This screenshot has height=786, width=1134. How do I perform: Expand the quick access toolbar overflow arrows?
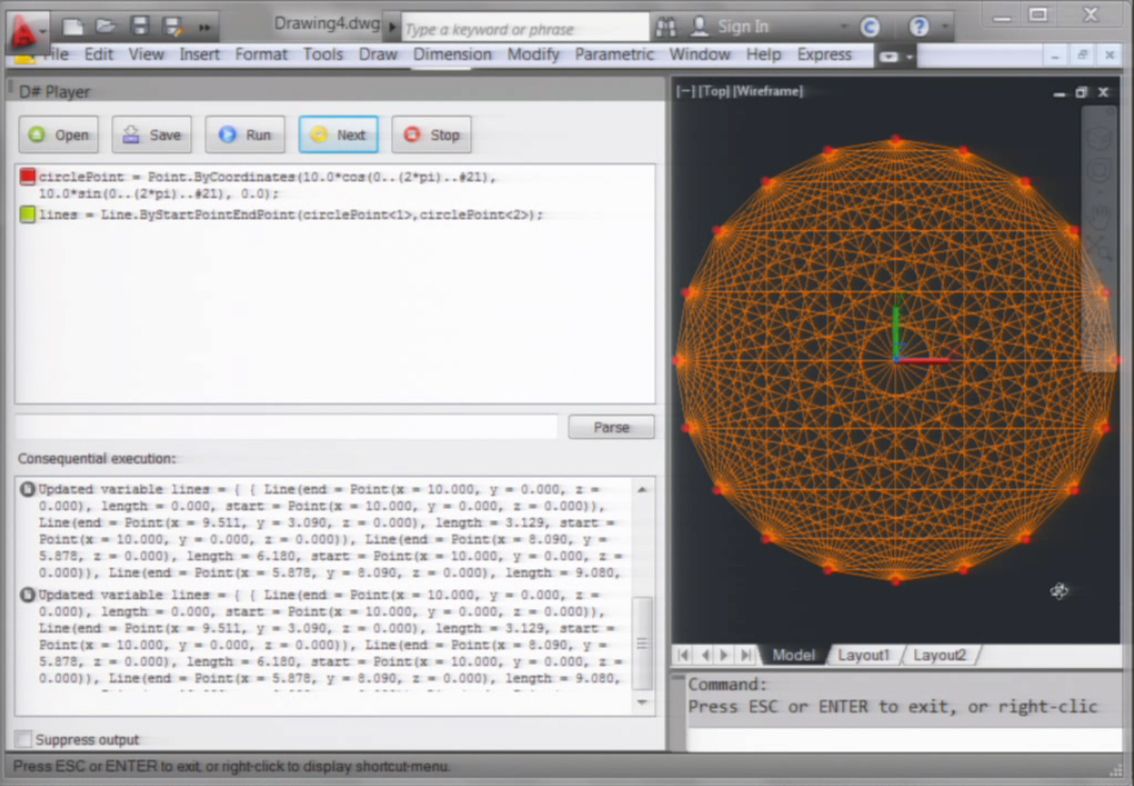point(205,28)
